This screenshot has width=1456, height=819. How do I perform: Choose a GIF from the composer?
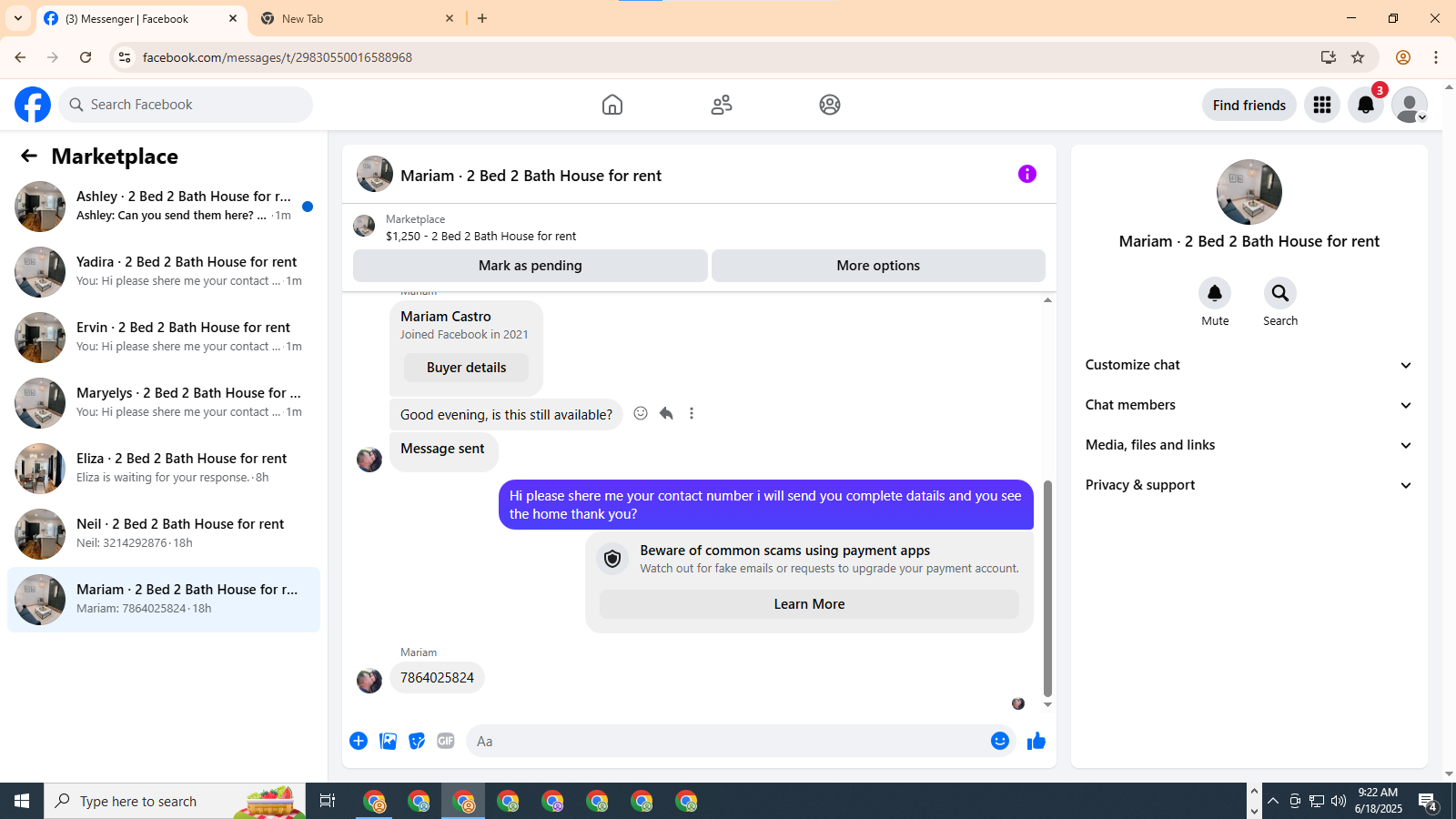[446, 741]
